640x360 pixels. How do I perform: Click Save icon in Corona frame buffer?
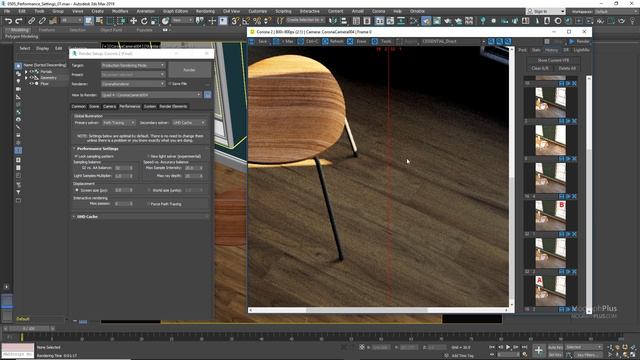(252, 41)
